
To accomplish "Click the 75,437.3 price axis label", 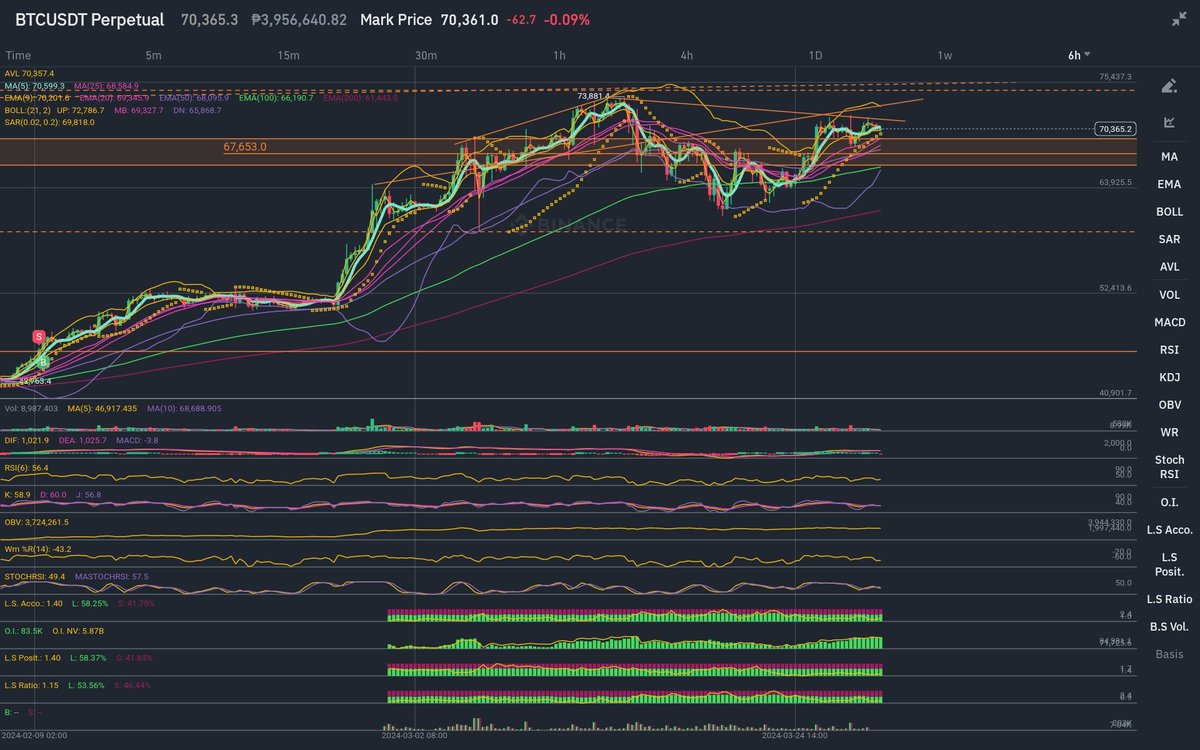I will (1114, 76).
